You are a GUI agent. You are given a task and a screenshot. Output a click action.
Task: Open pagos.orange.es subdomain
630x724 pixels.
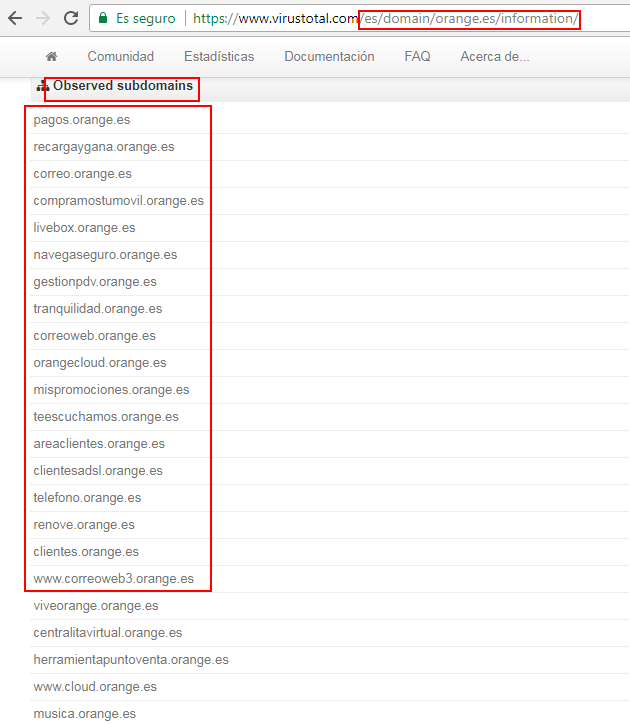(81, 120)
